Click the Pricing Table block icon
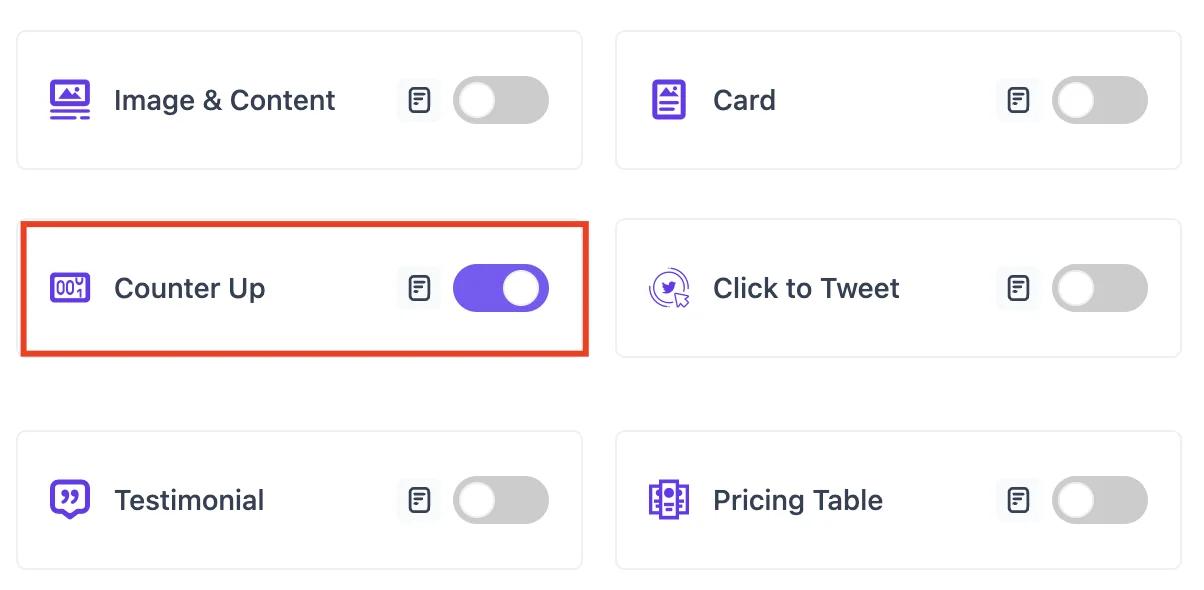This screenshot has width=1204, height=590. tap(669, 499)
